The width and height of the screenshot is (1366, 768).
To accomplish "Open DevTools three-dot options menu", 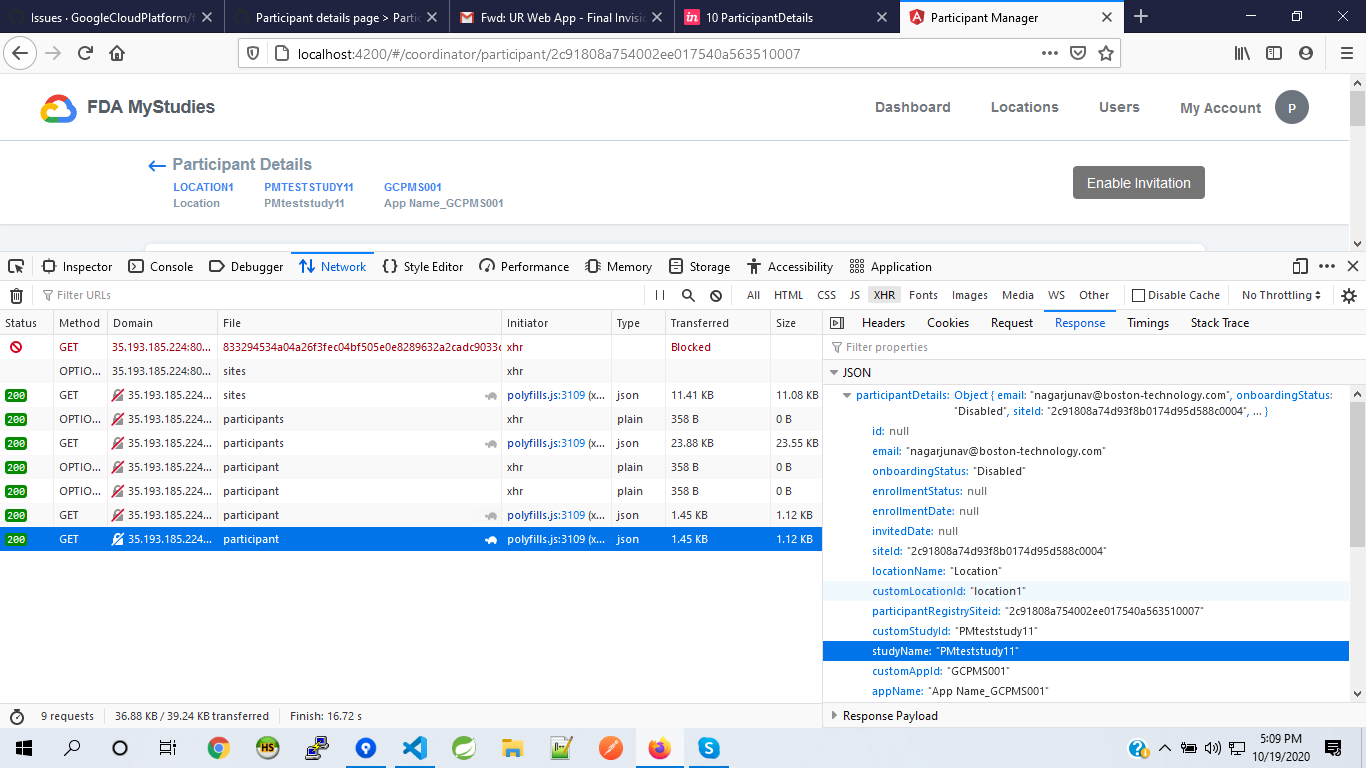I will pos(1327,266).
